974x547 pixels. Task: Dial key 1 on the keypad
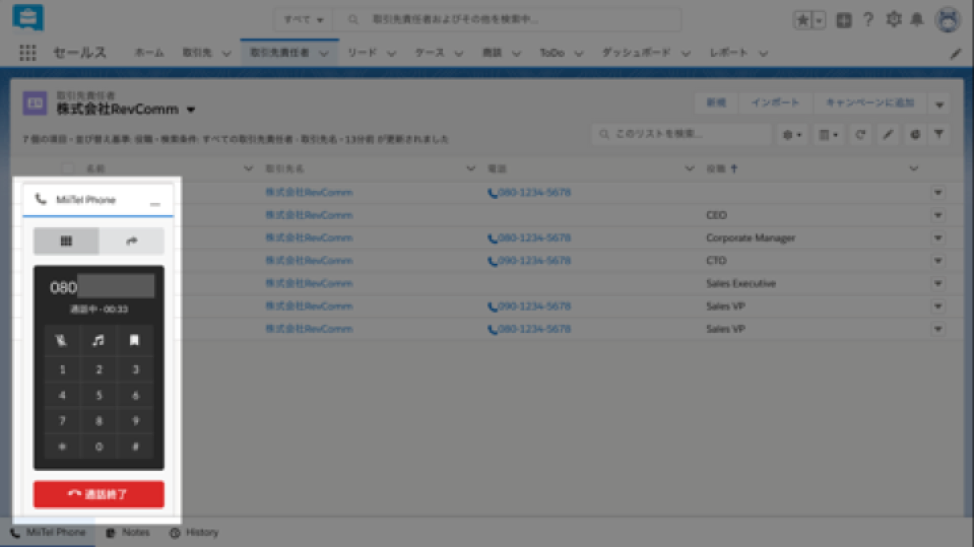pyautogui.click(x=62, y=369)
